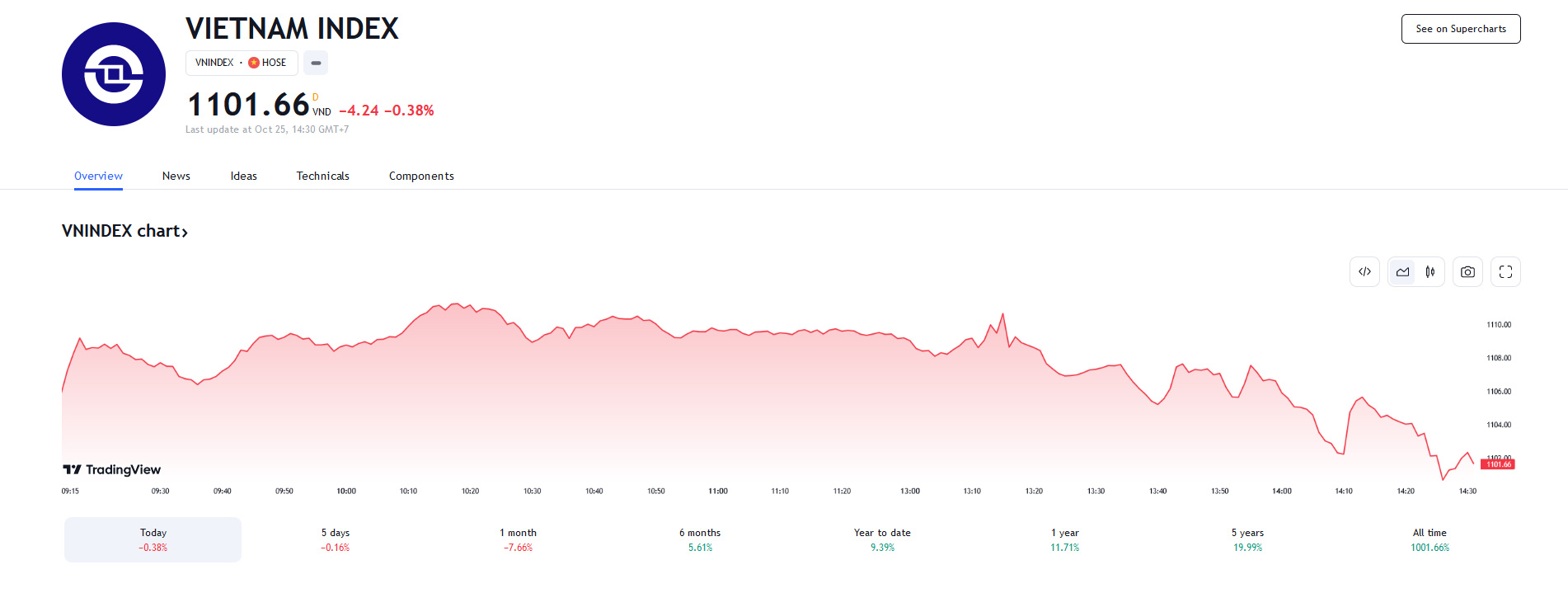Image resolution: width=1568 pixels, height=593 pixels.
Task: Choose the Year to date range
Action: click(882, 539)
